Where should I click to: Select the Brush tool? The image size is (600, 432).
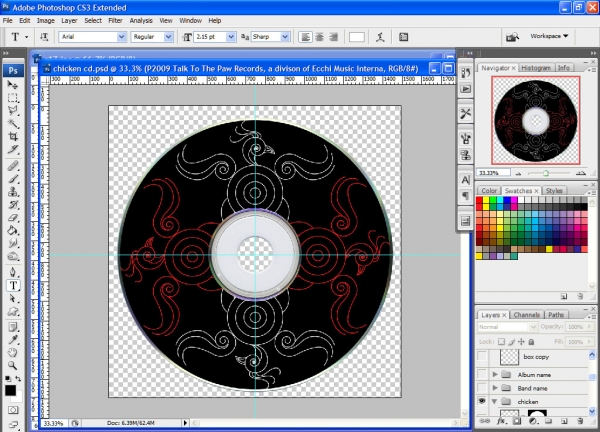coord(13,179)
